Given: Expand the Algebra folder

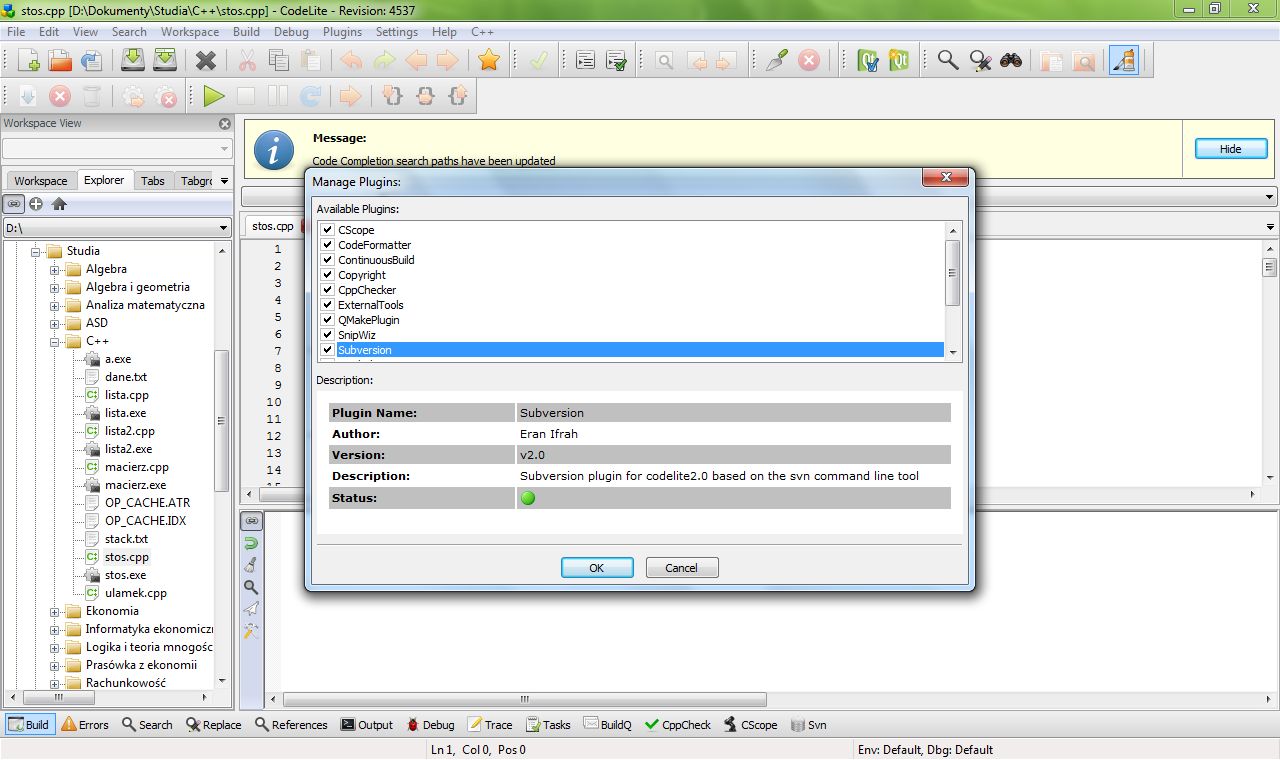Looking at the screenshot, I should tap(56, 269).
